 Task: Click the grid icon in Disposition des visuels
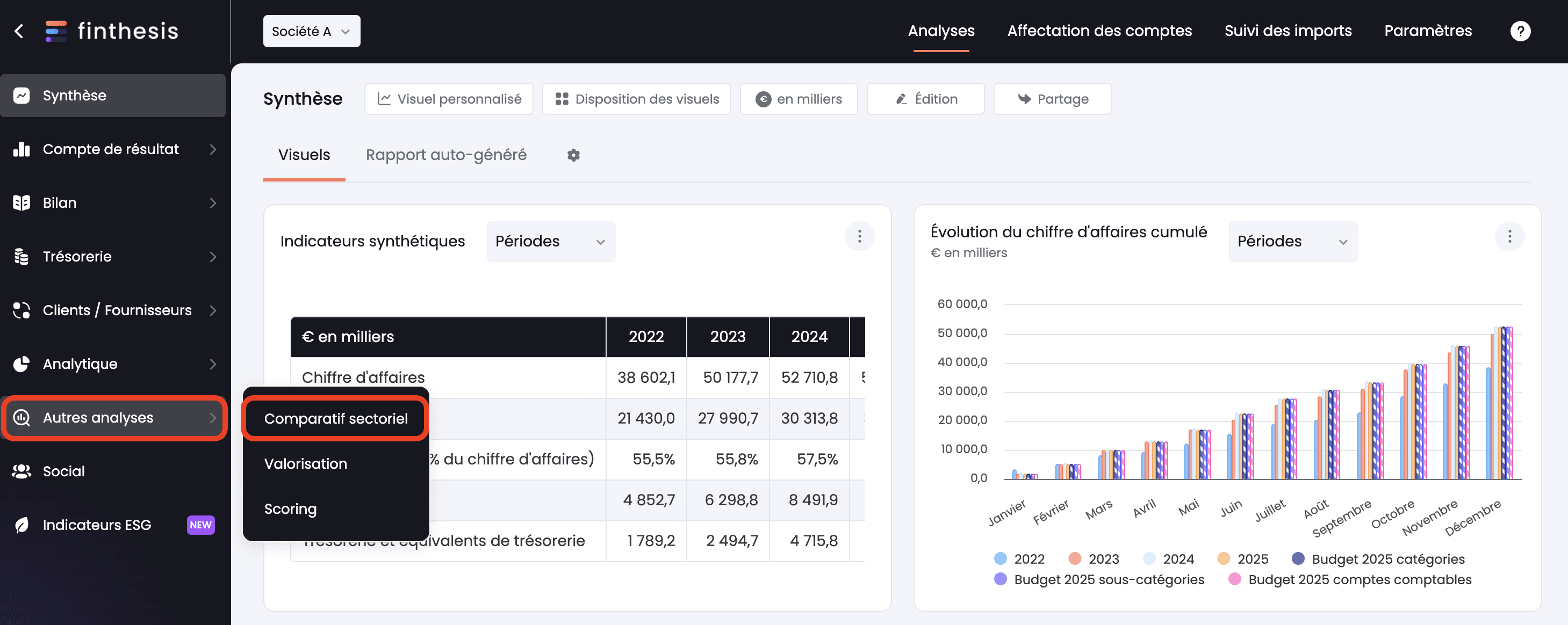pyautogui.click(x=562, y=98)
